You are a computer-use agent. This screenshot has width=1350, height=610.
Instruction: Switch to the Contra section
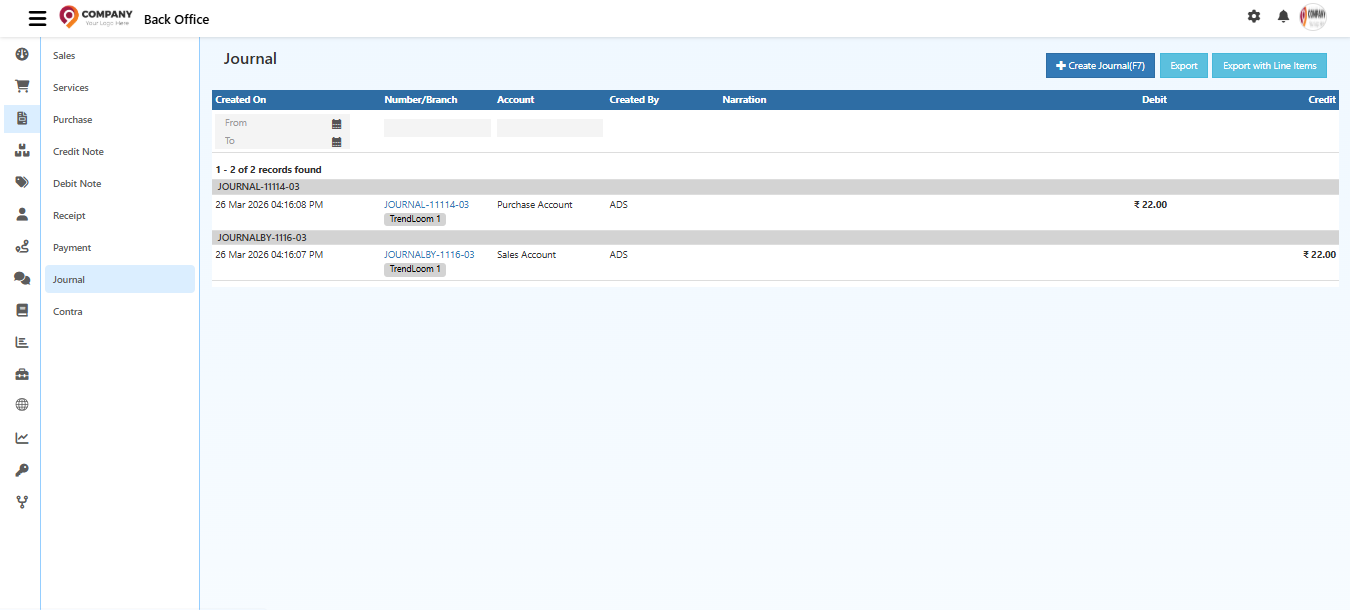pos(67,311)
